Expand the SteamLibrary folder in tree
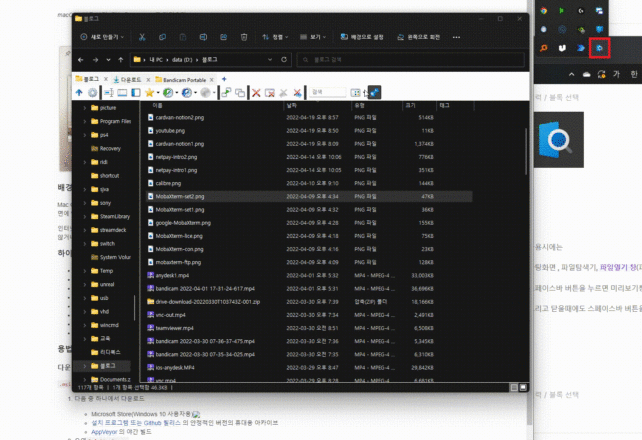The height and width of the screenshot is (440, 642). point(85,215)
